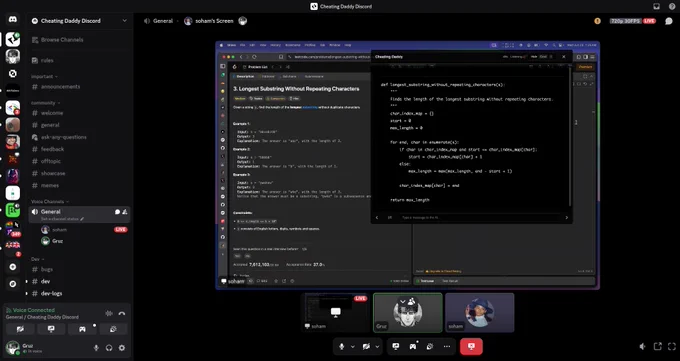Open the green R server icon
Image resolution: width=680 pixels, height=361 pixels.
13,210
